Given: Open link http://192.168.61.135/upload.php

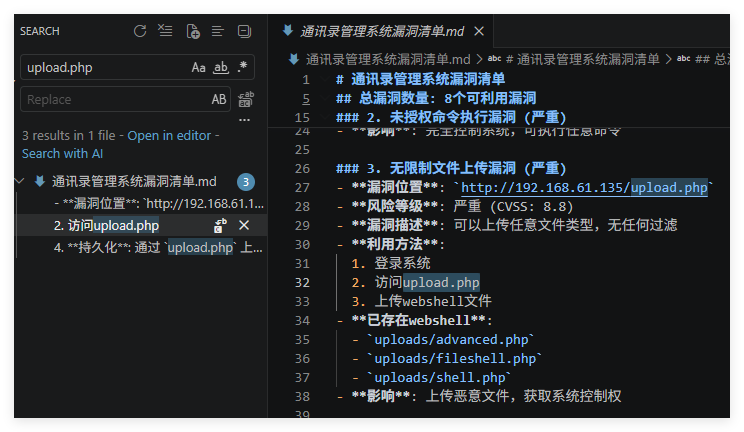Looking at the screenshot, I should [x=584, y=188].
